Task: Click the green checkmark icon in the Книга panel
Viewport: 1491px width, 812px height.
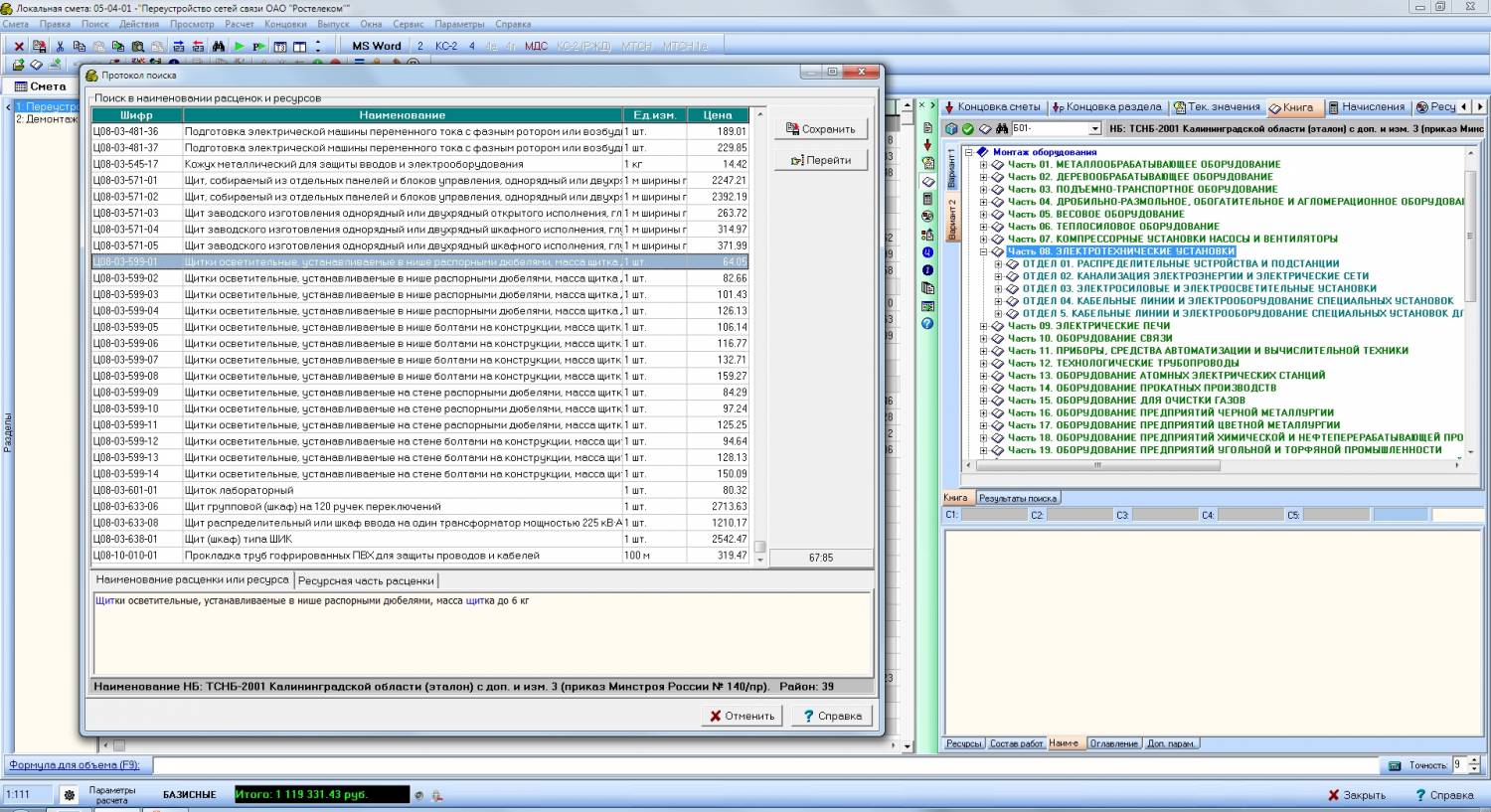Action: tap(968, 128)
